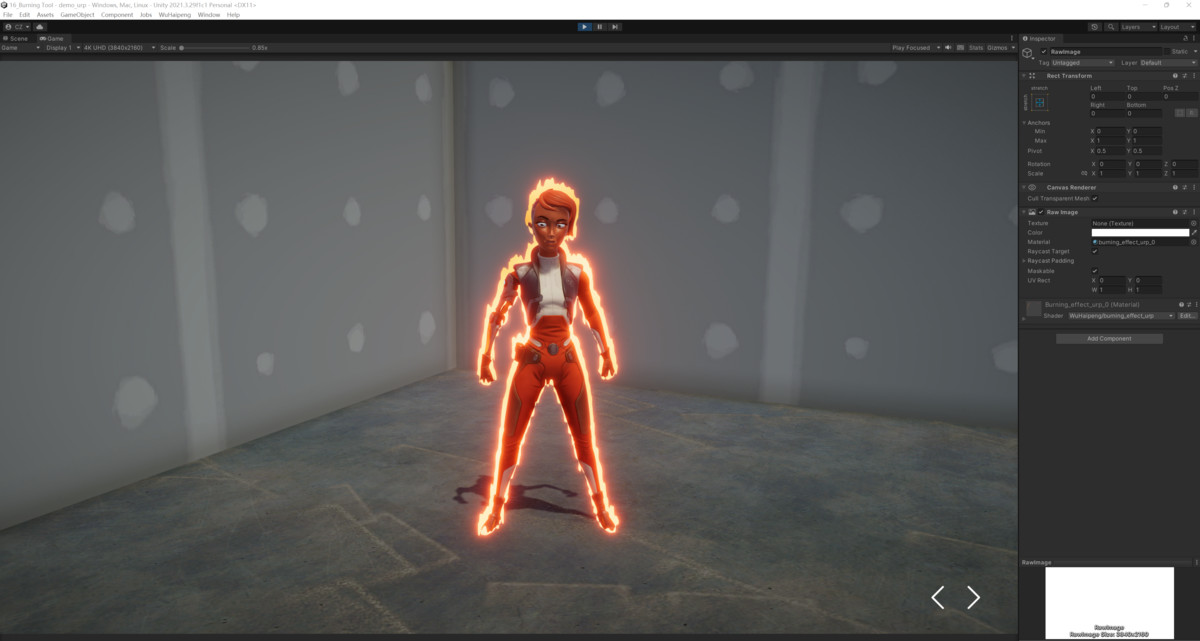Click the Scale slider handle
This screenshot has height=641, width=1200.
coord(181,47)
